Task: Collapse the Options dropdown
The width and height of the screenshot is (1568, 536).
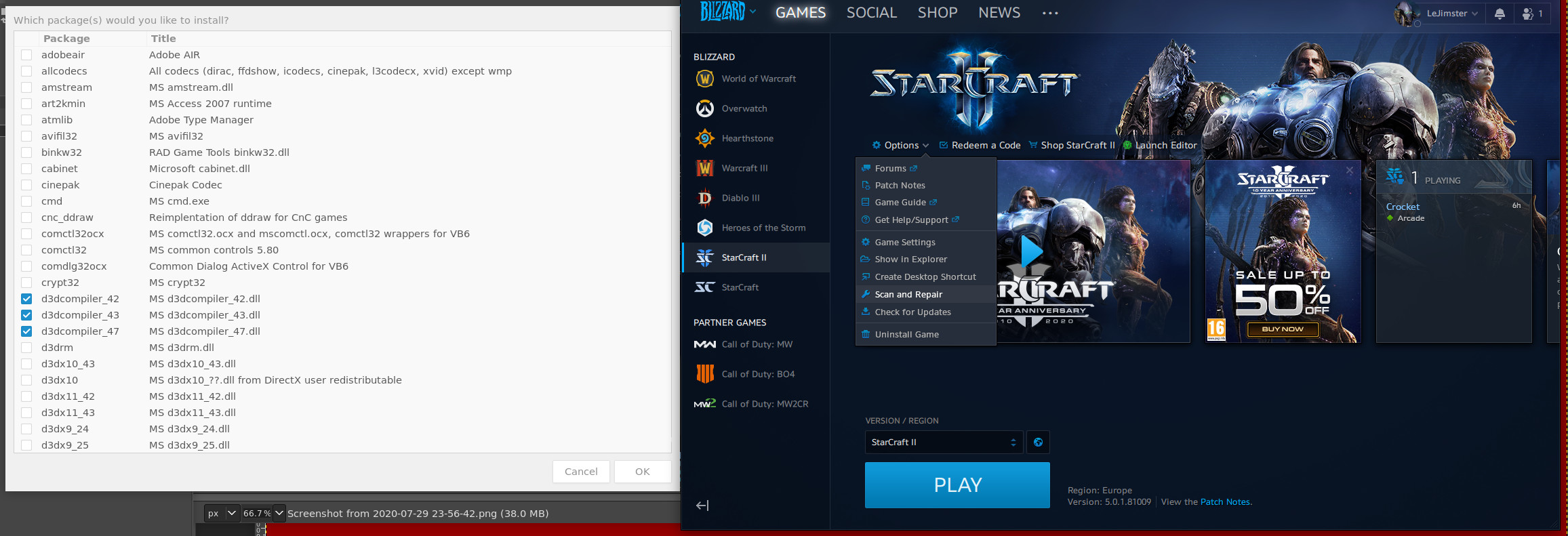Action: pyautogui.click(x=900, y=145)
